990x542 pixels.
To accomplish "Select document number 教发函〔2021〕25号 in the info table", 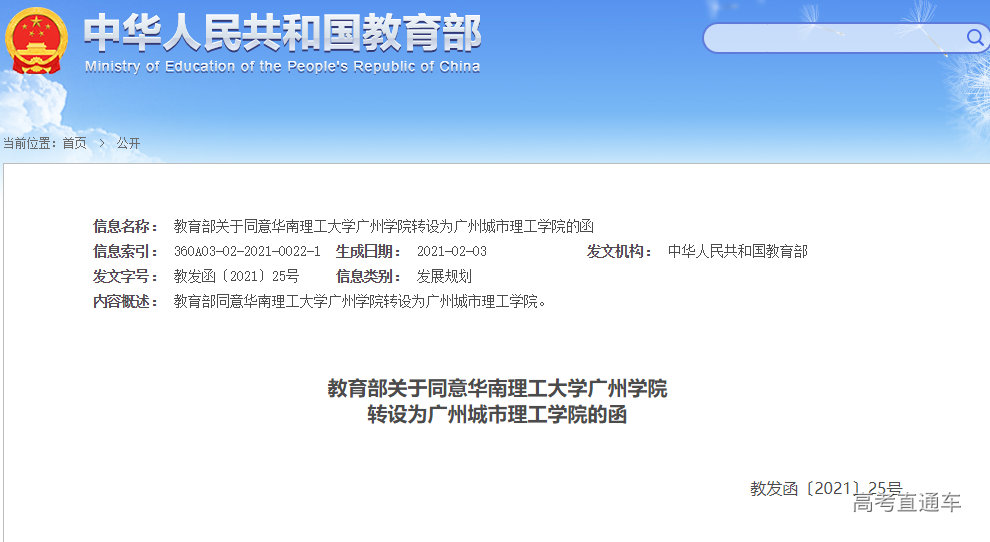I will 236,277.
